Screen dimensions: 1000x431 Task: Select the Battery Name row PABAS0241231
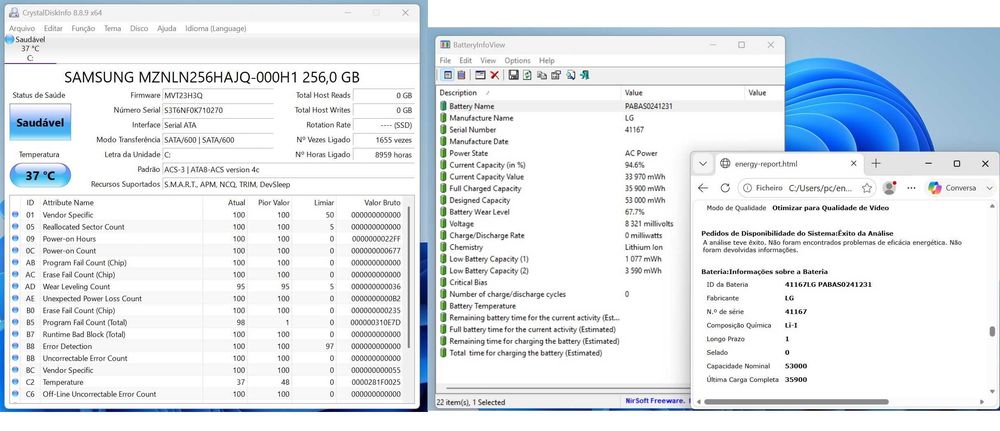point(610,106)
